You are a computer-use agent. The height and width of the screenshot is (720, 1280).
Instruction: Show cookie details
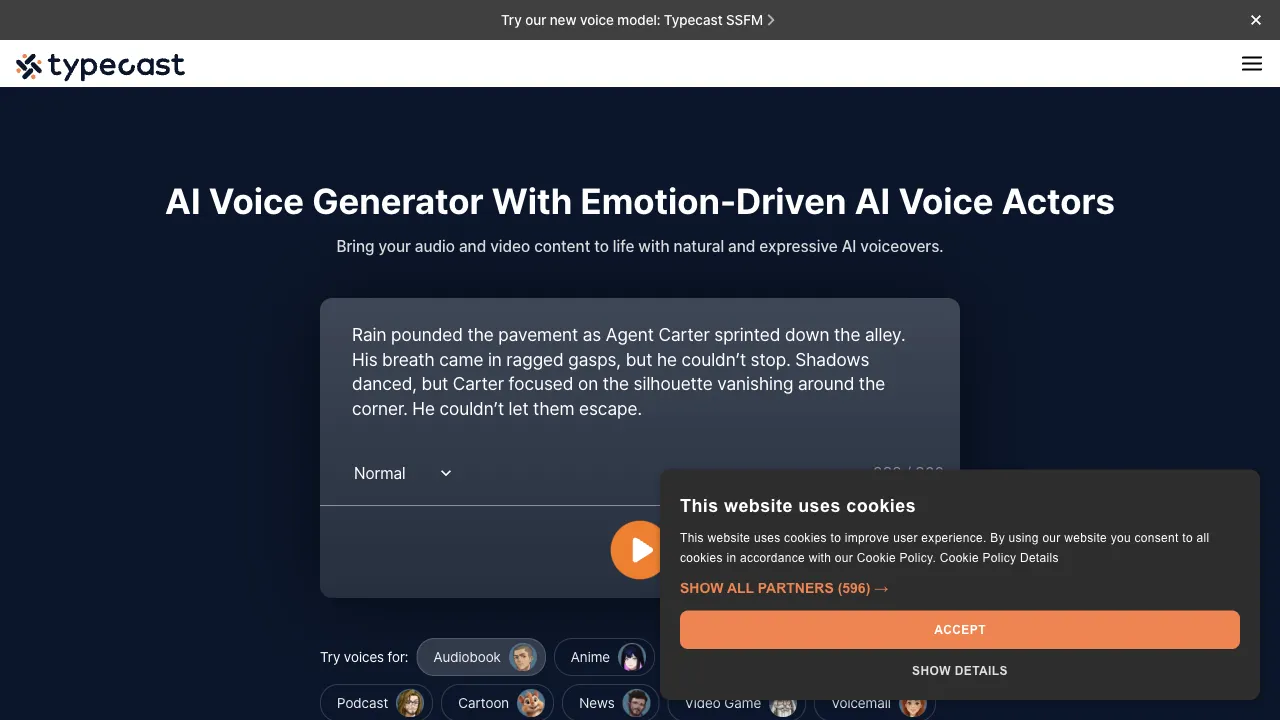(960, 671)
